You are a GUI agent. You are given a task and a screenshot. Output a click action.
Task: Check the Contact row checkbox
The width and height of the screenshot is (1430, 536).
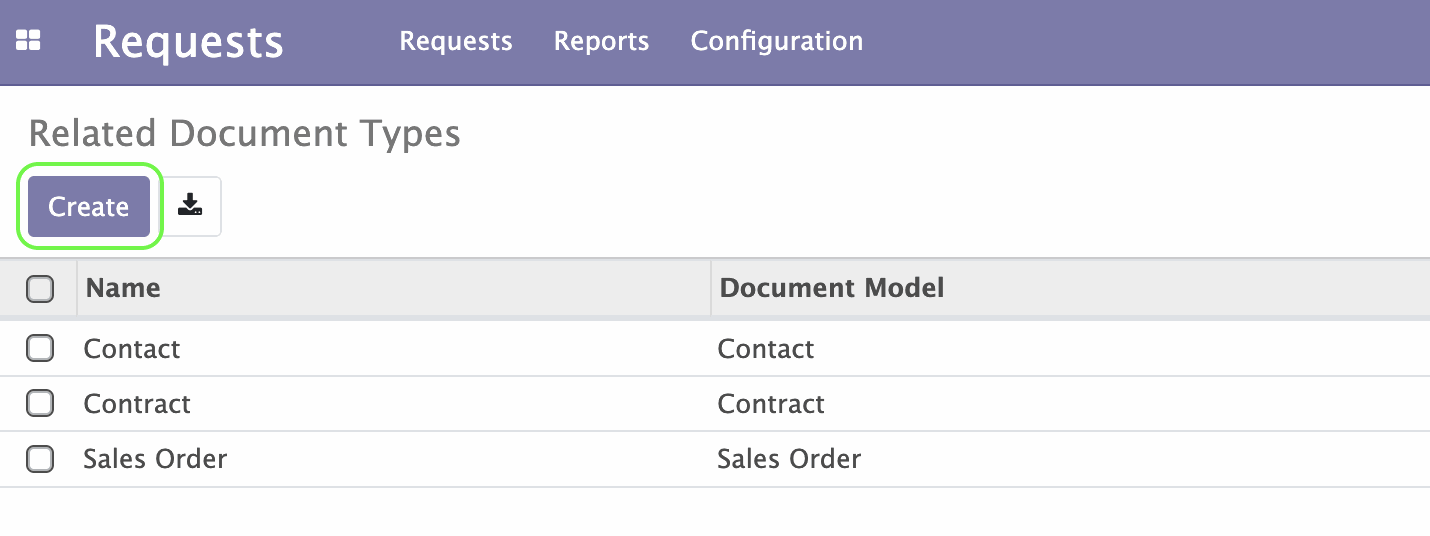(40, 348)
